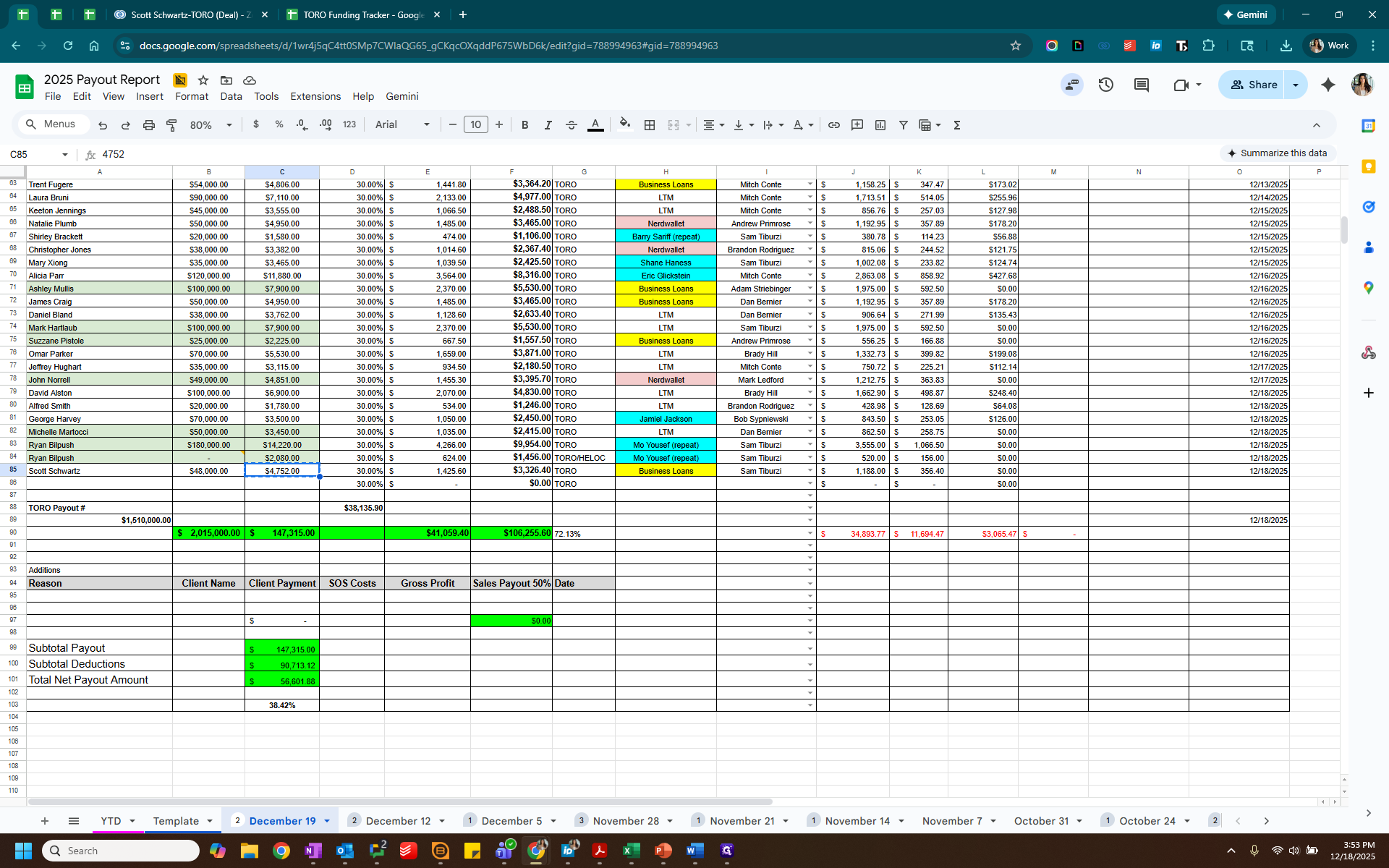Toggle strikethrough formatting
This screenshot has height=868, width=1389.
571,125
